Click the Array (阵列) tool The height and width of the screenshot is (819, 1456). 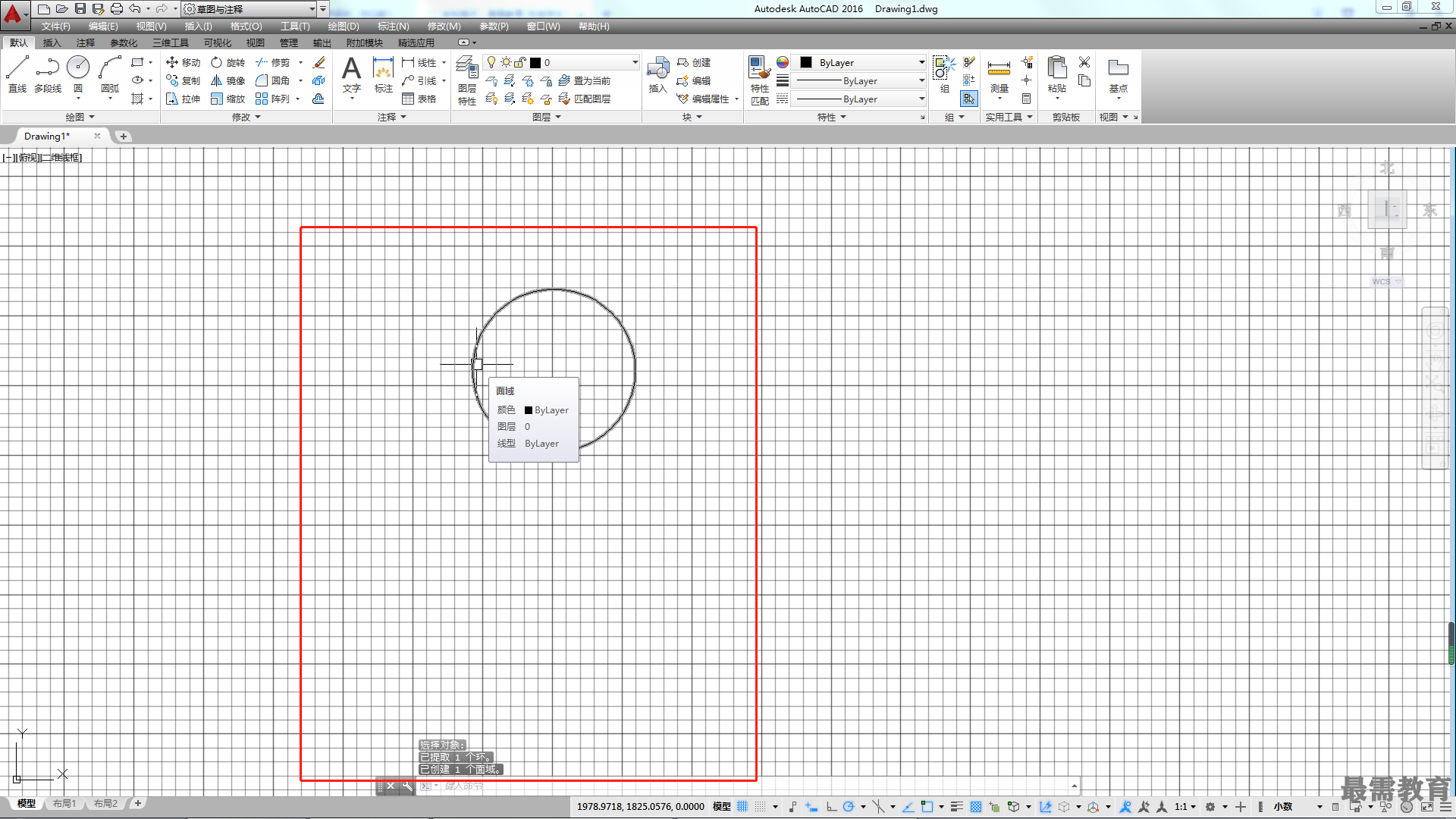click(x=272, y=99)
